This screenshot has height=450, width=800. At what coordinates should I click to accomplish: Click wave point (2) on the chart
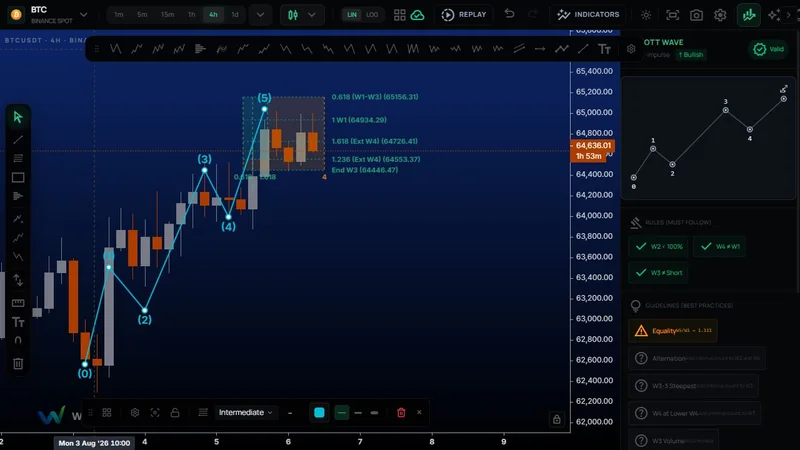(x=145, y=310)
